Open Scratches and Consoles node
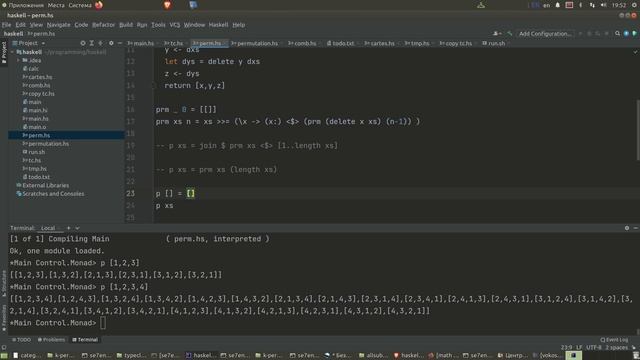The image size is (640, 360). tap(50, 193)
